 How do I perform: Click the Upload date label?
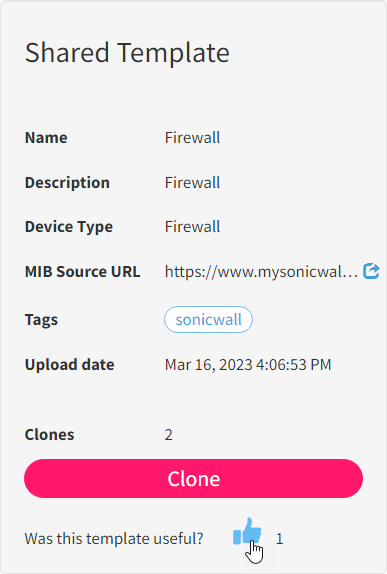[70, 365]
